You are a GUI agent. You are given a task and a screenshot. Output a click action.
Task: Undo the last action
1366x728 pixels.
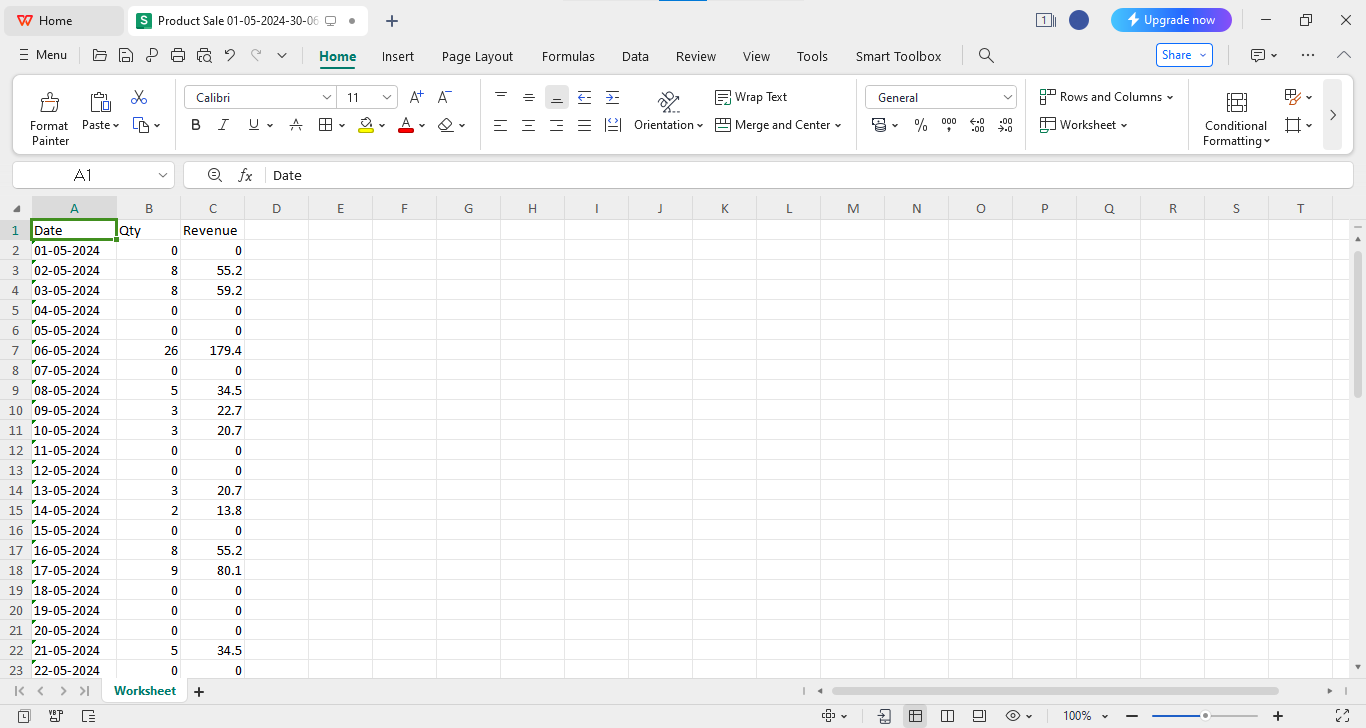230,56
